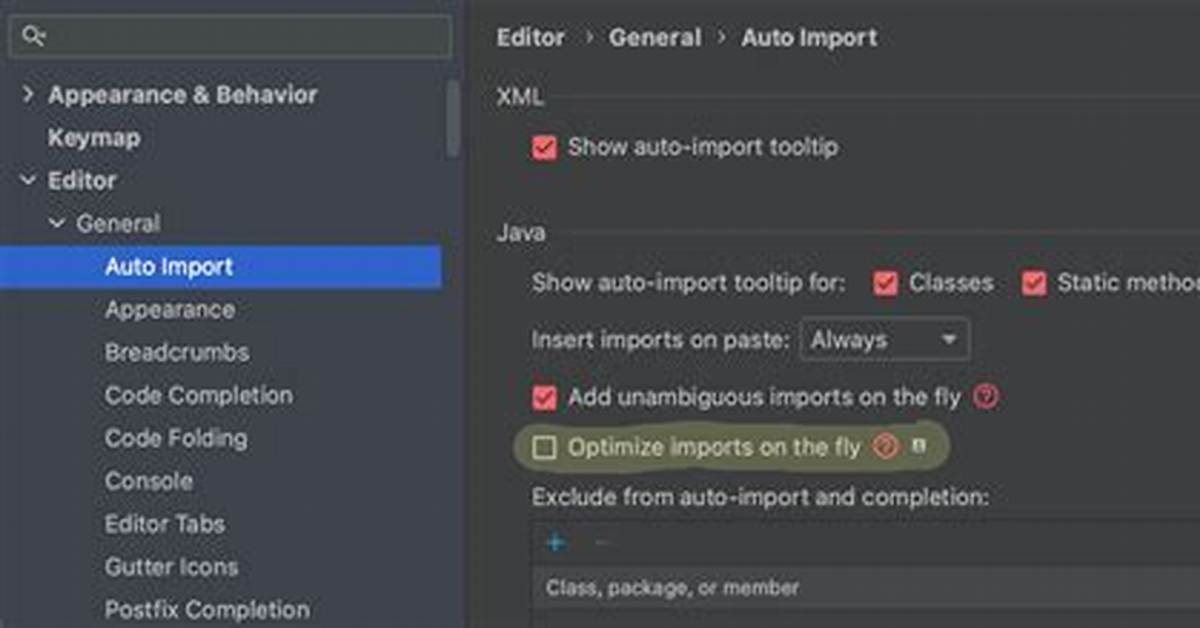Add an exclusion with the plus icon
Image resolution: width=1200 pixels, height=628 pixels.
[x=556, y=543]
